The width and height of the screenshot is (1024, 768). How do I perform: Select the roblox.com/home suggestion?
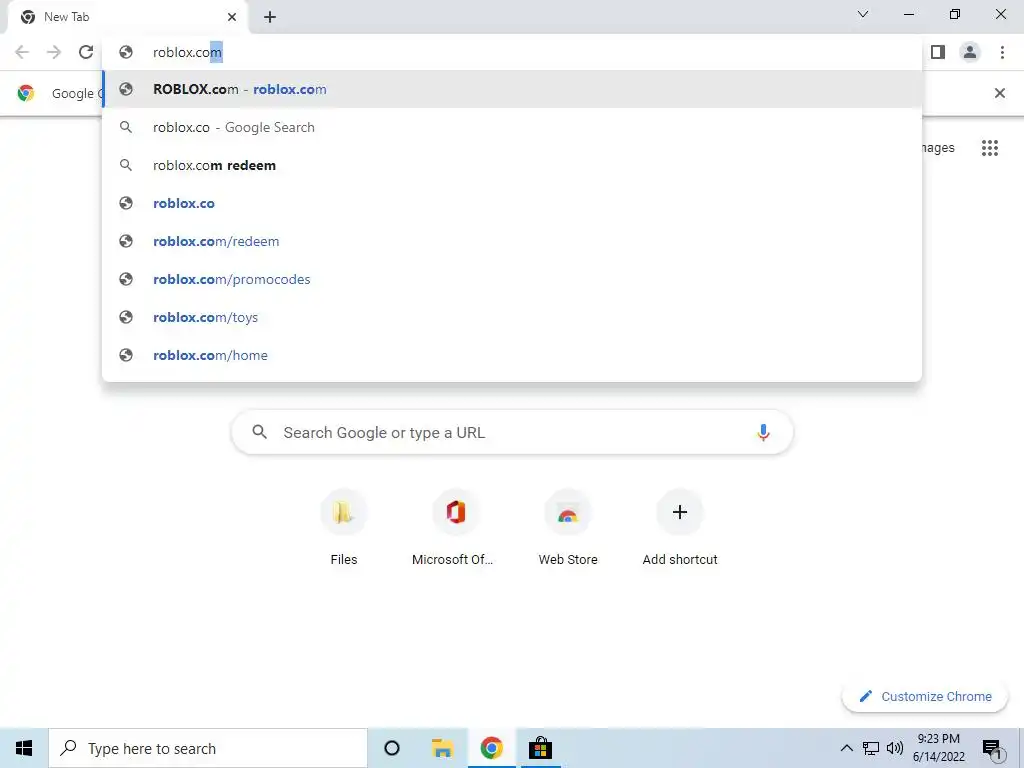[x=512, y=355]
